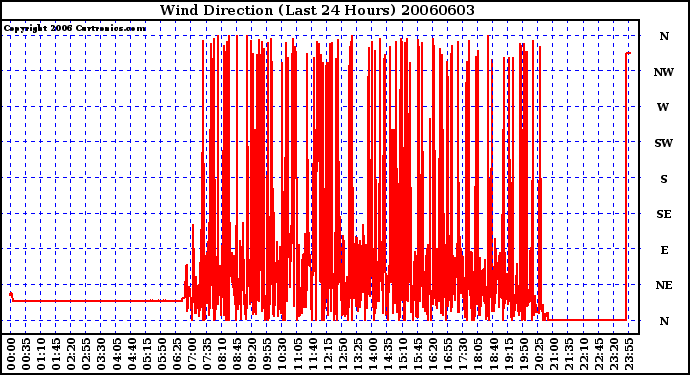Viewport: 690px width, 375px height.
Task: Click the "20:25" time axis label
Action: click(x=539, y=354)
